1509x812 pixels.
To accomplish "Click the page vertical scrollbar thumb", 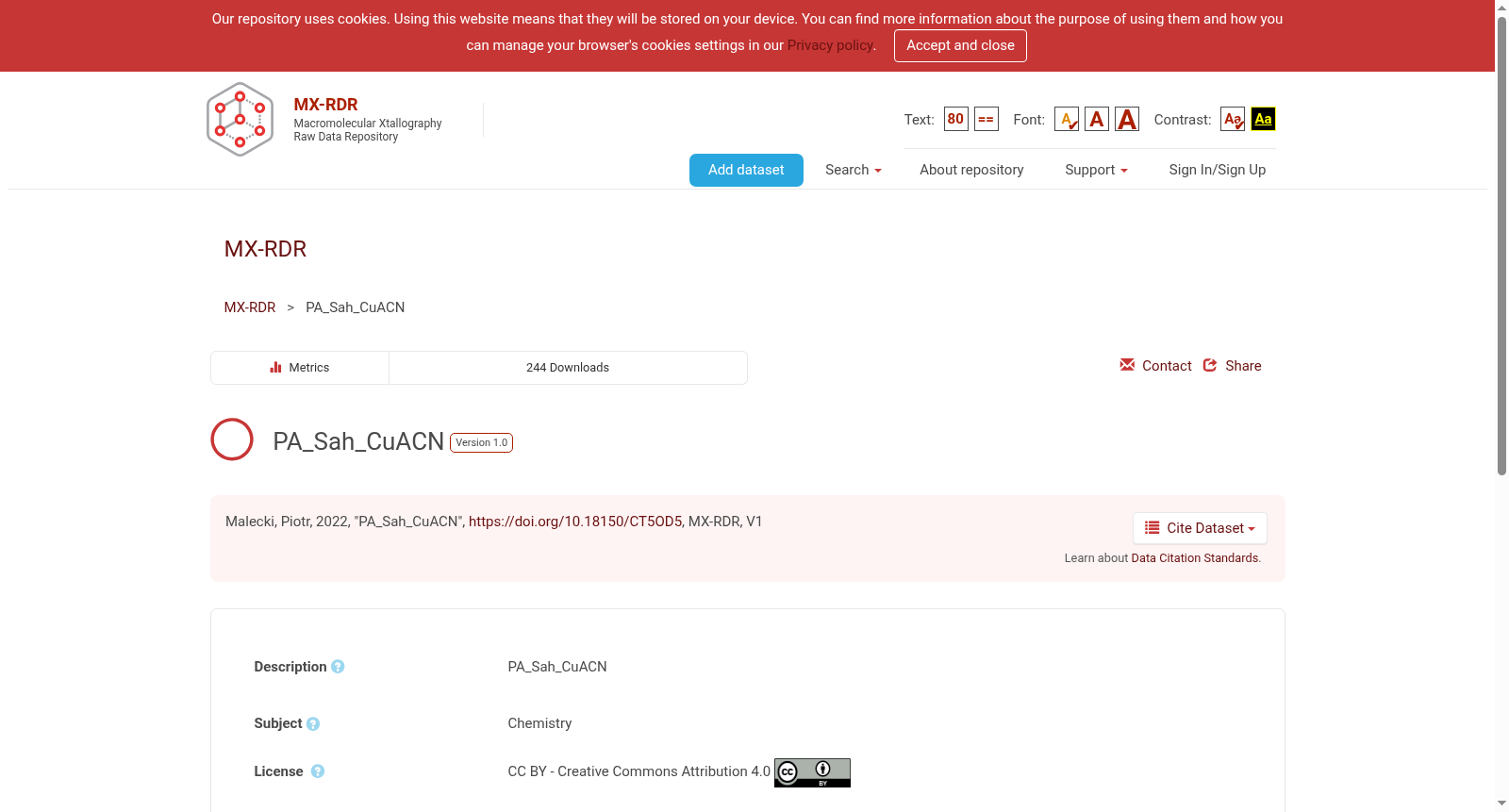I will coord(1501,245).
